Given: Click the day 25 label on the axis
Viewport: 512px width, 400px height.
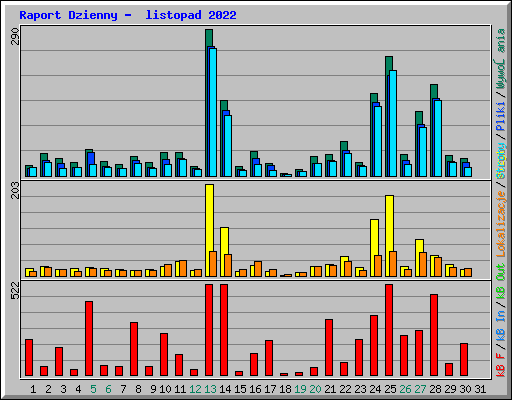Looking at the screenshot, I should (x=390, y=389).
